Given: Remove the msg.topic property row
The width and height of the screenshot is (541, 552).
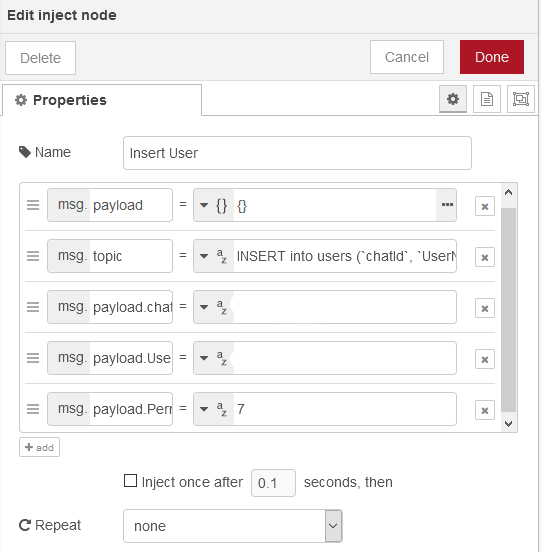Looking at the screenshot, I should click(485, 257).
